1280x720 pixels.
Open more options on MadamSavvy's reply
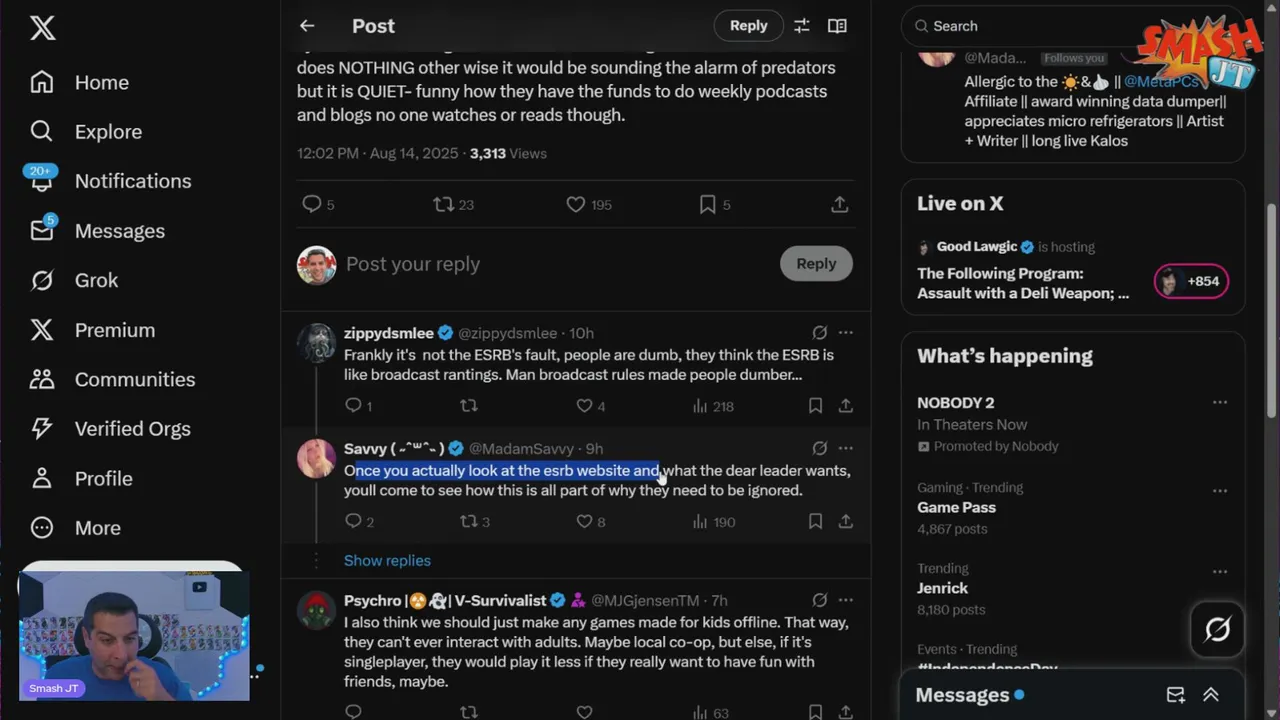point(846,448)
